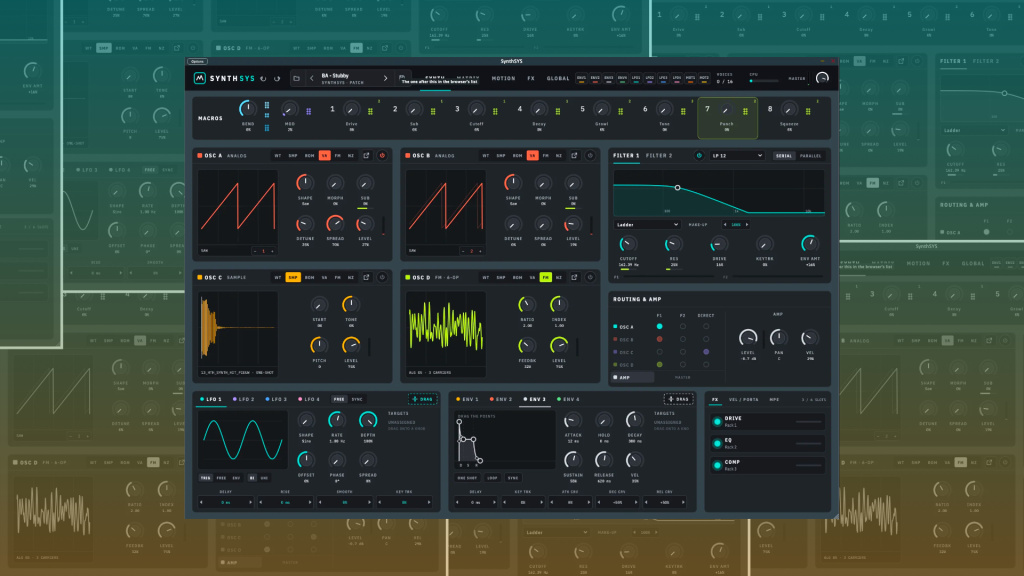
Task: Click the undo arrow icon
Action: tap(264, 78)
